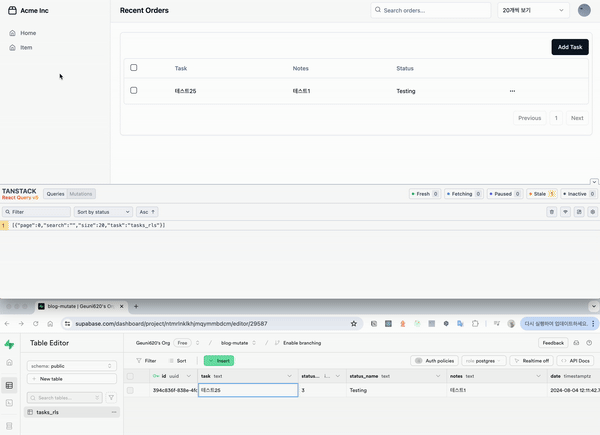Click the Supabase logo icon

click(x=9, y=344)
